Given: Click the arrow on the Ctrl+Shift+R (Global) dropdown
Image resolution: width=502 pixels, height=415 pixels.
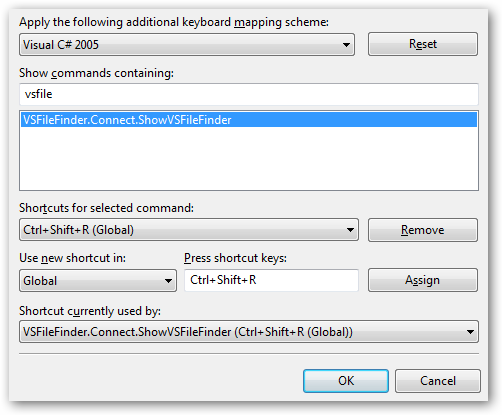Looking at the screenshot, I should 350,230.
